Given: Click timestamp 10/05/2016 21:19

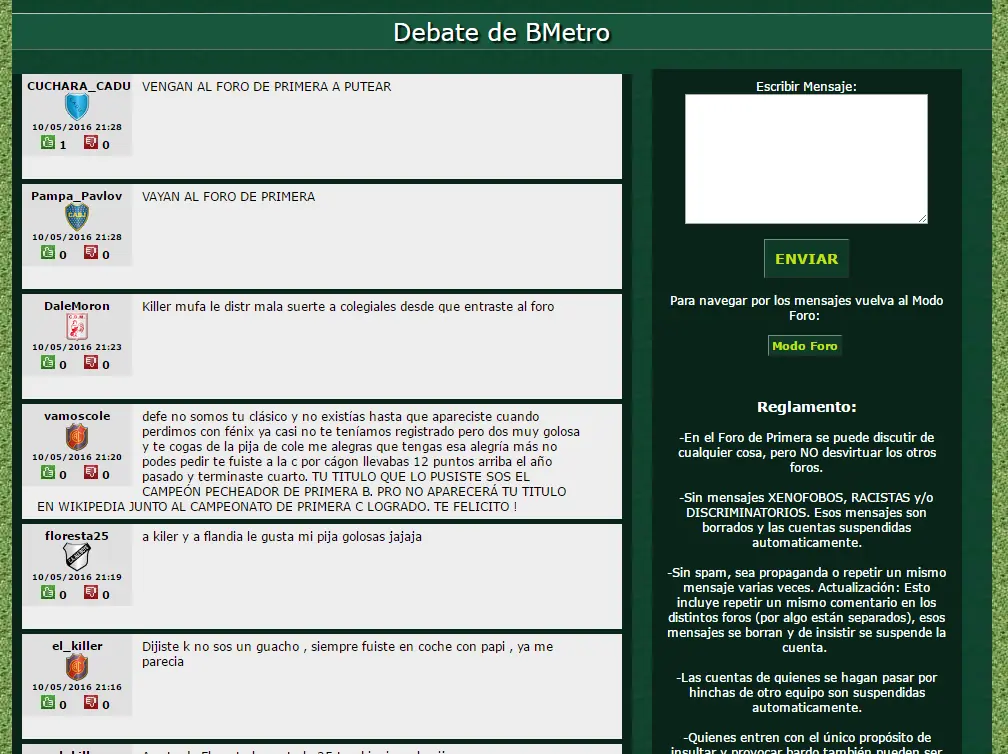Looking at the screenshot, I should coord(76,577).
